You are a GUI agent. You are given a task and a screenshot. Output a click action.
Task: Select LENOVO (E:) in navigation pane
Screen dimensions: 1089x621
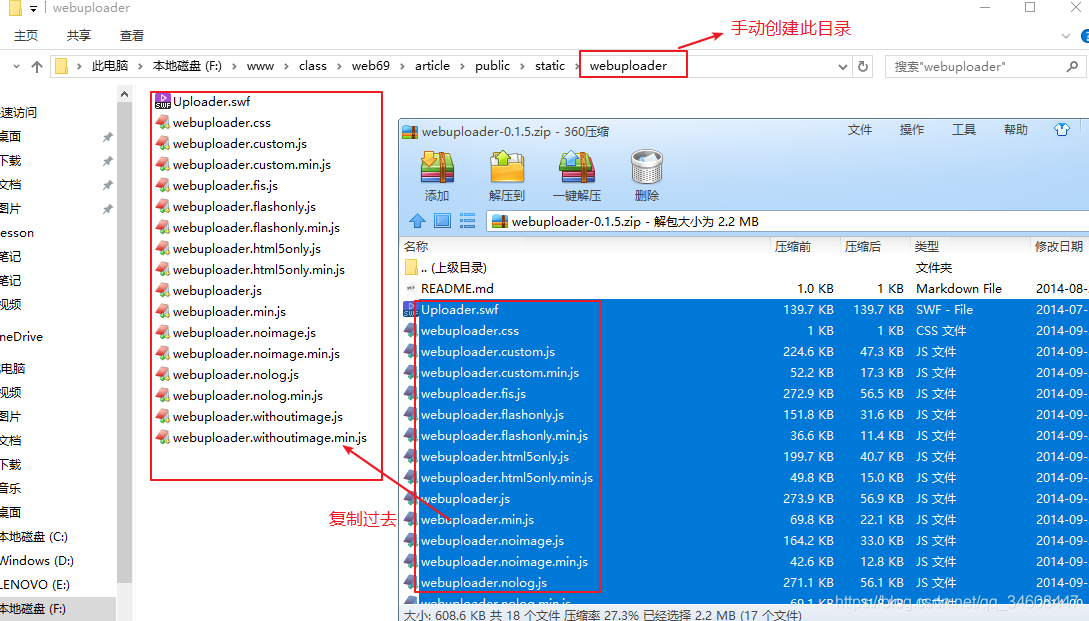(35, 585)
